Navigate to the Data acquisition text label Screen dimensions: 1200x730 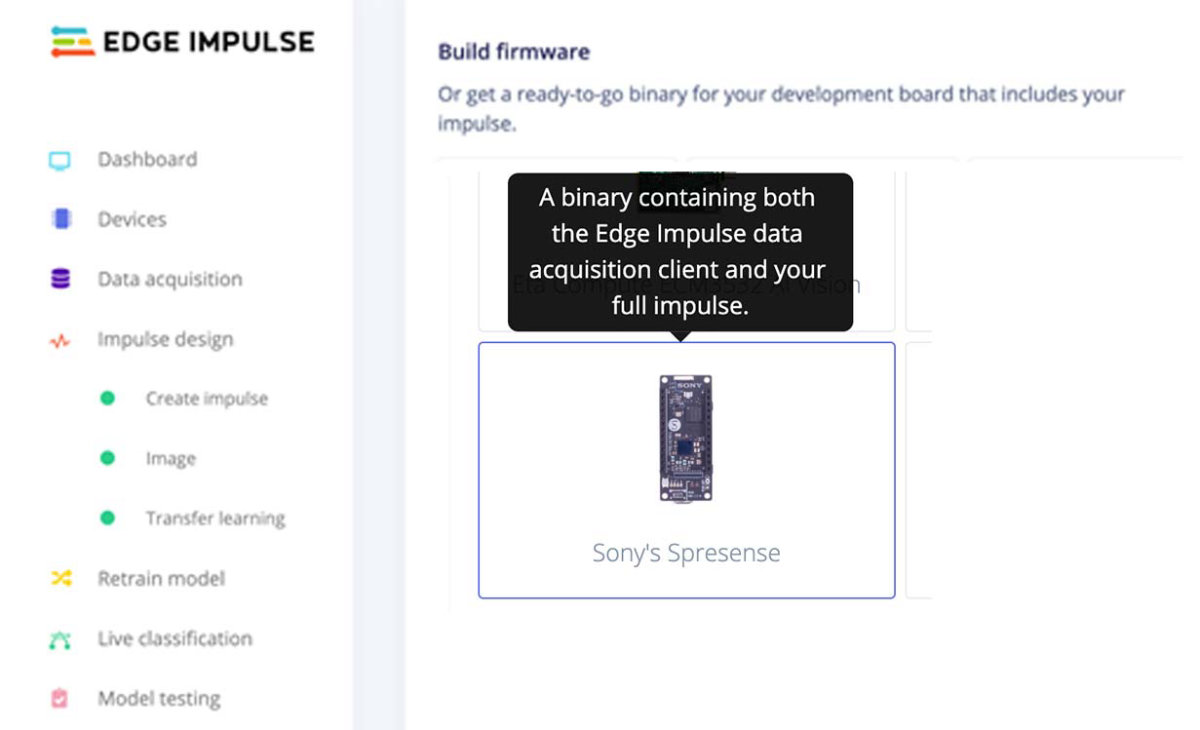170,280
